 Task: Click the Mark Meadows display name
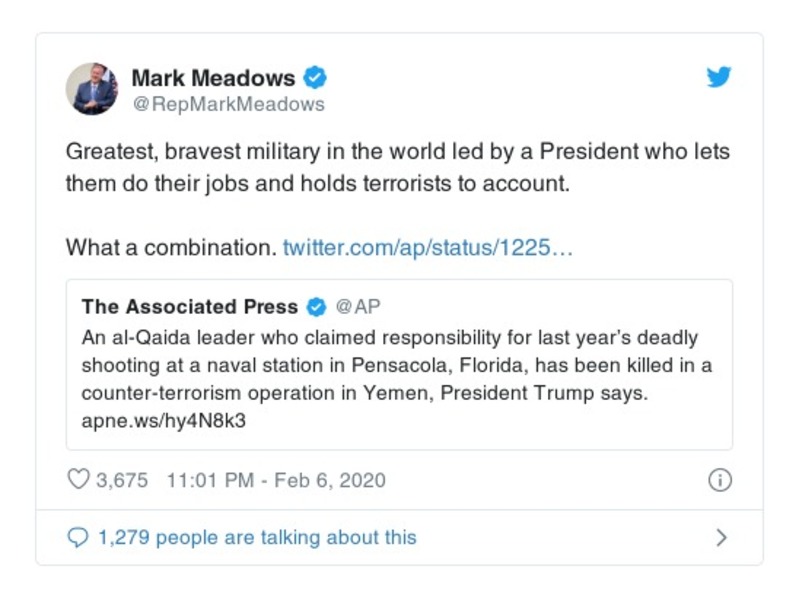[x=213, y=78]
